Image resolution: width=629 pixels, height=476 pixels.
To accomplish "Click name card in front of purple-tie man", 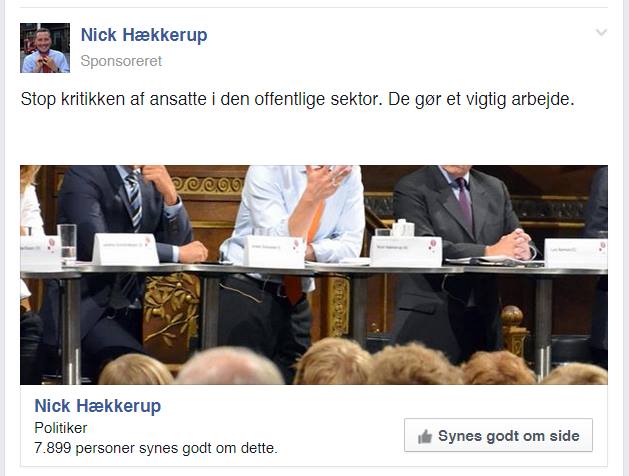I will pos(406,251).
